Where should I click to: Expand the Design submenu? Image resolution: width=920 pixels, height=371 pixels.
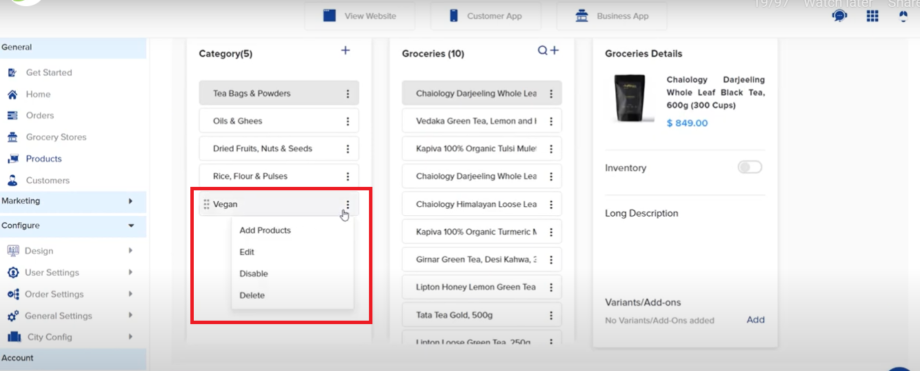(x=130, y=251)
